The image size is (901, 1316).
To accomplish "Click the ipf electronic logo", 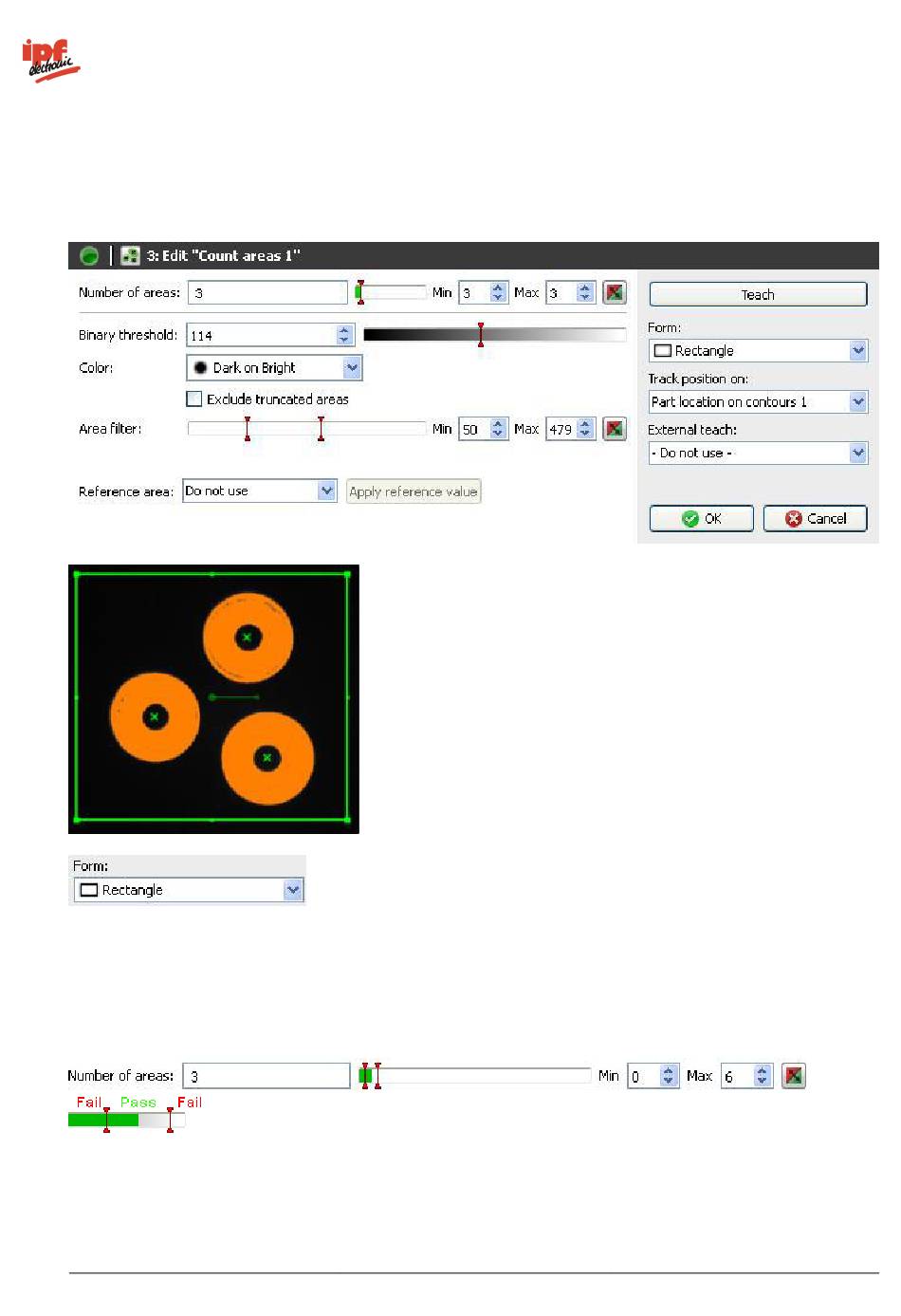I will pyautogui.click(x=51, y=60).
